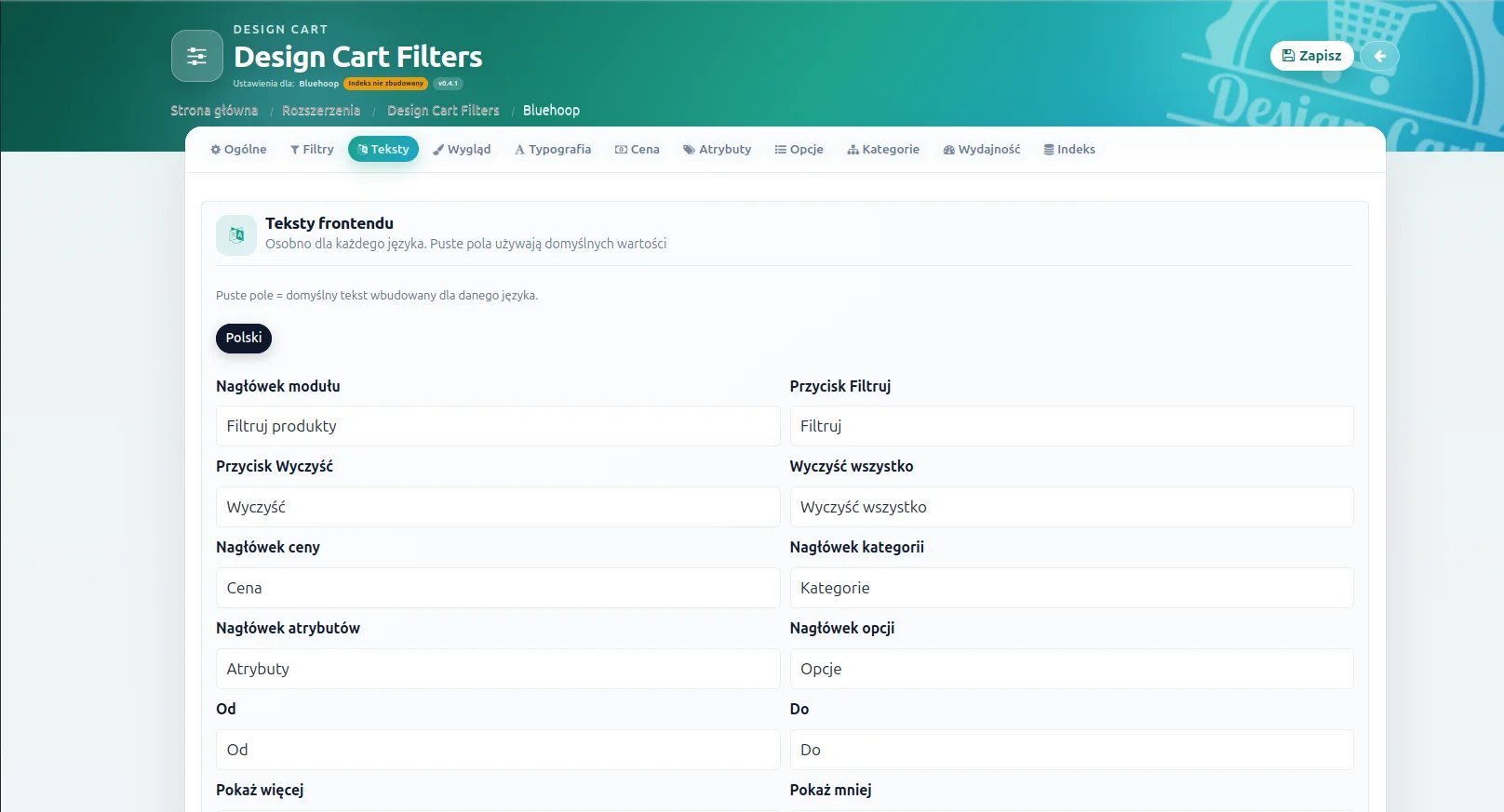This screenshot has width=1504, height=812.
Task: Go to the Rozszerzenia breadcrumb link
Action: (x=321, y=110)
